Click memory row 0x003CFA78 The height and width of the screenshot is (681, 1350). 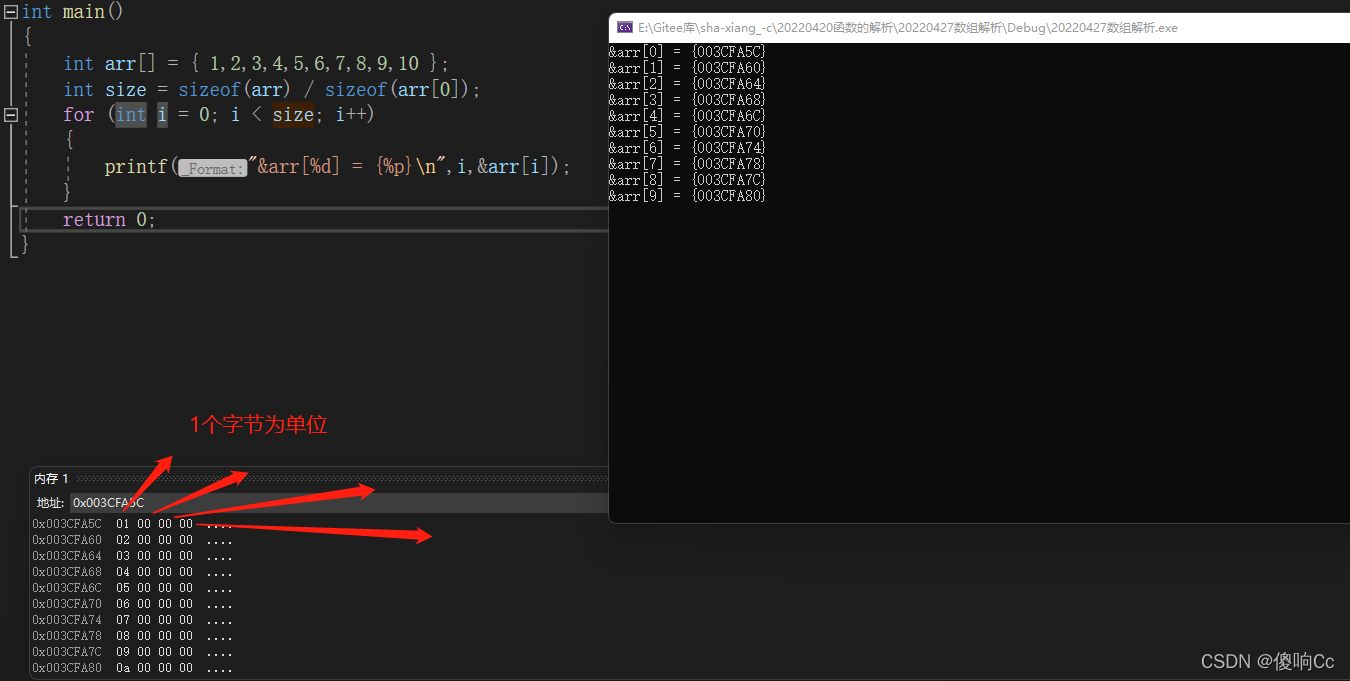click(132, 636)
